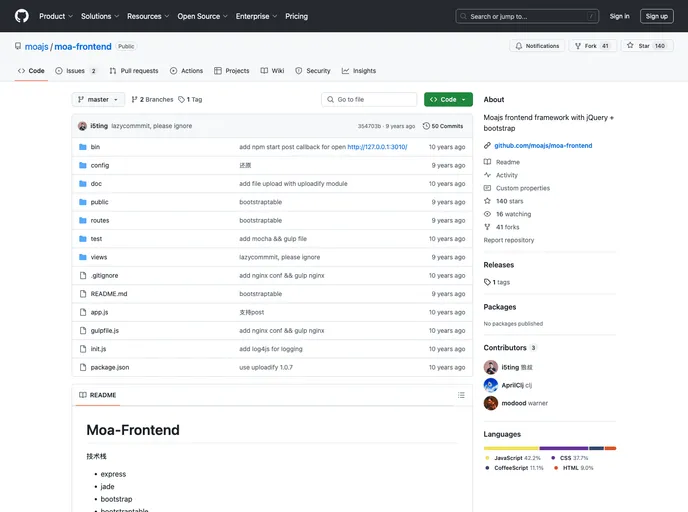Open the bin folder icon
Viewport: 688px width, 512px height.
point(82,147)
